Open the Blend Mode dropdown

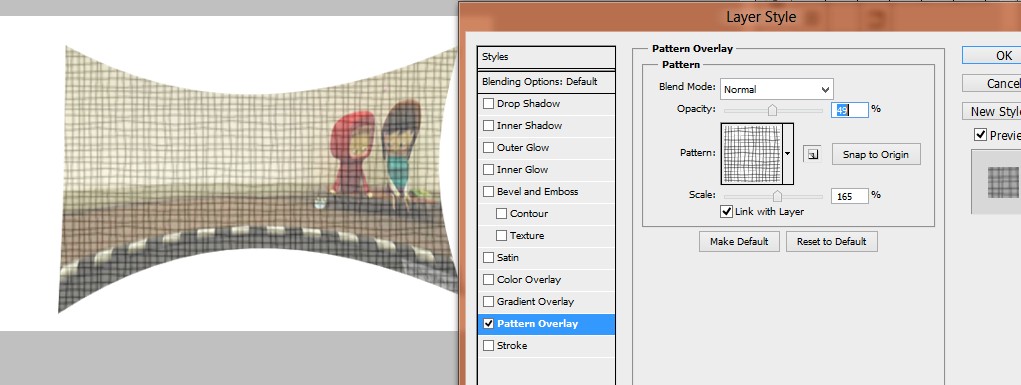776,89
